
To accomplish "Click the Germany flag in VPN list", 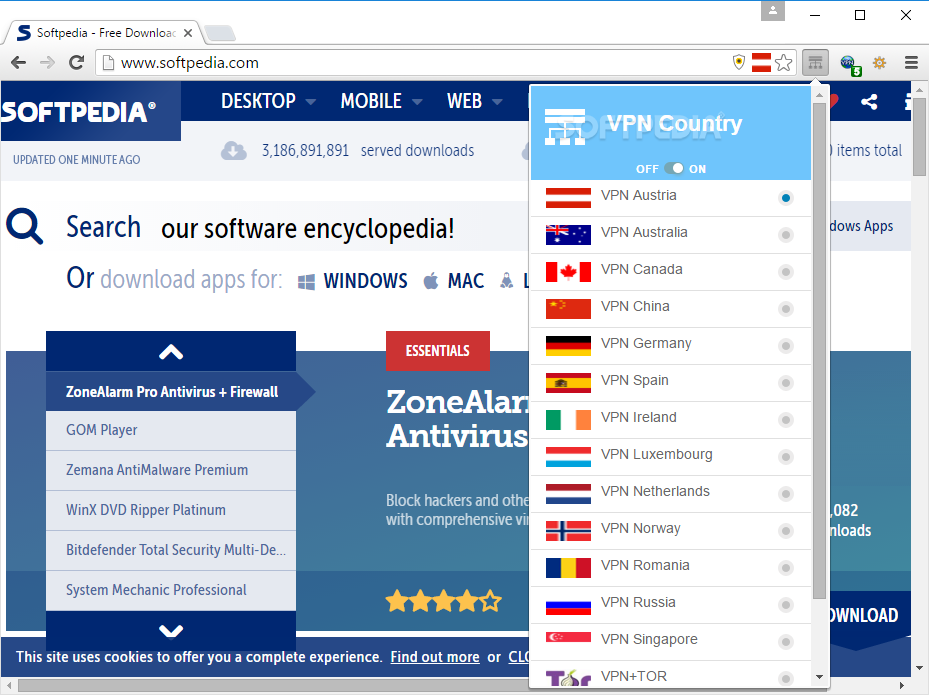I will (568, 346).
